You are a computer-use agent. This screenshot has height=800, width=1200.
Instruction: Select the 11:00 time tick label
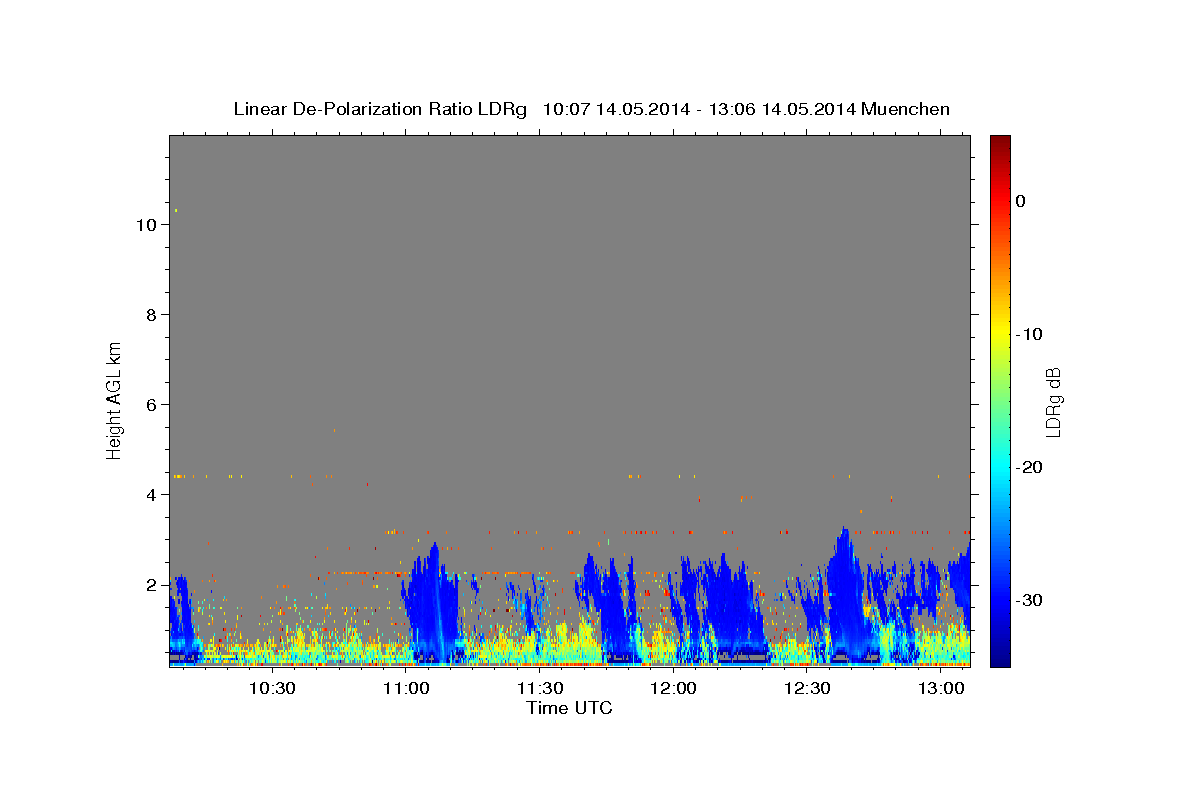pos(406,688)
